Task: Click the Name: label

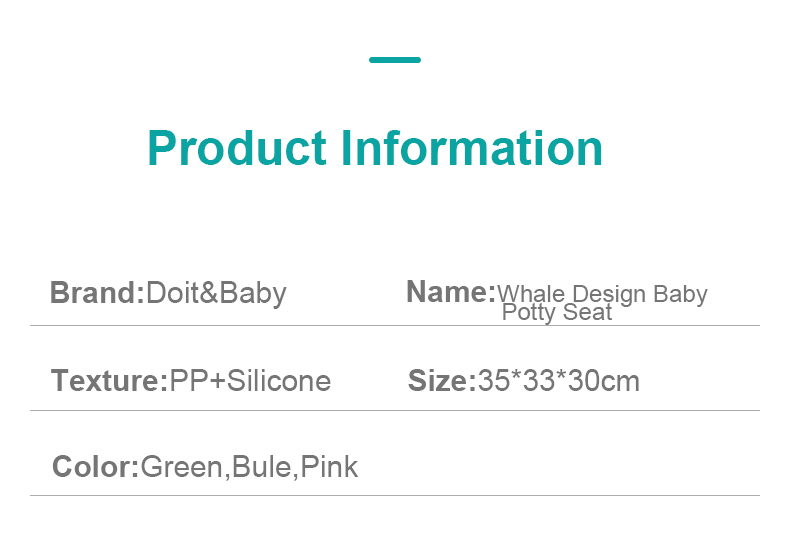Action: click(x=450, y=292)
